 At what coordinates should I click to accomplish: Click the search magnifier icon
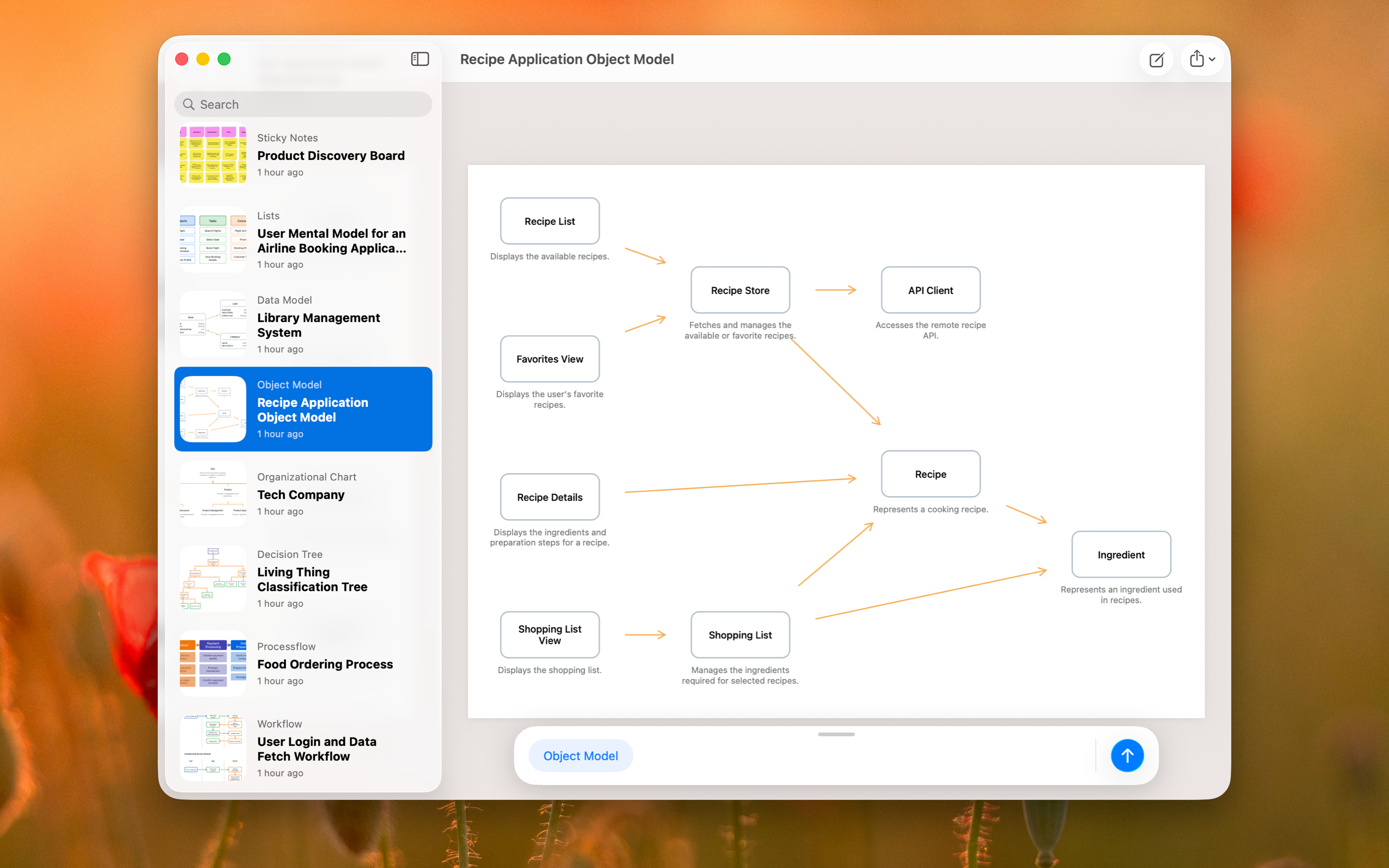coord(188,105)
